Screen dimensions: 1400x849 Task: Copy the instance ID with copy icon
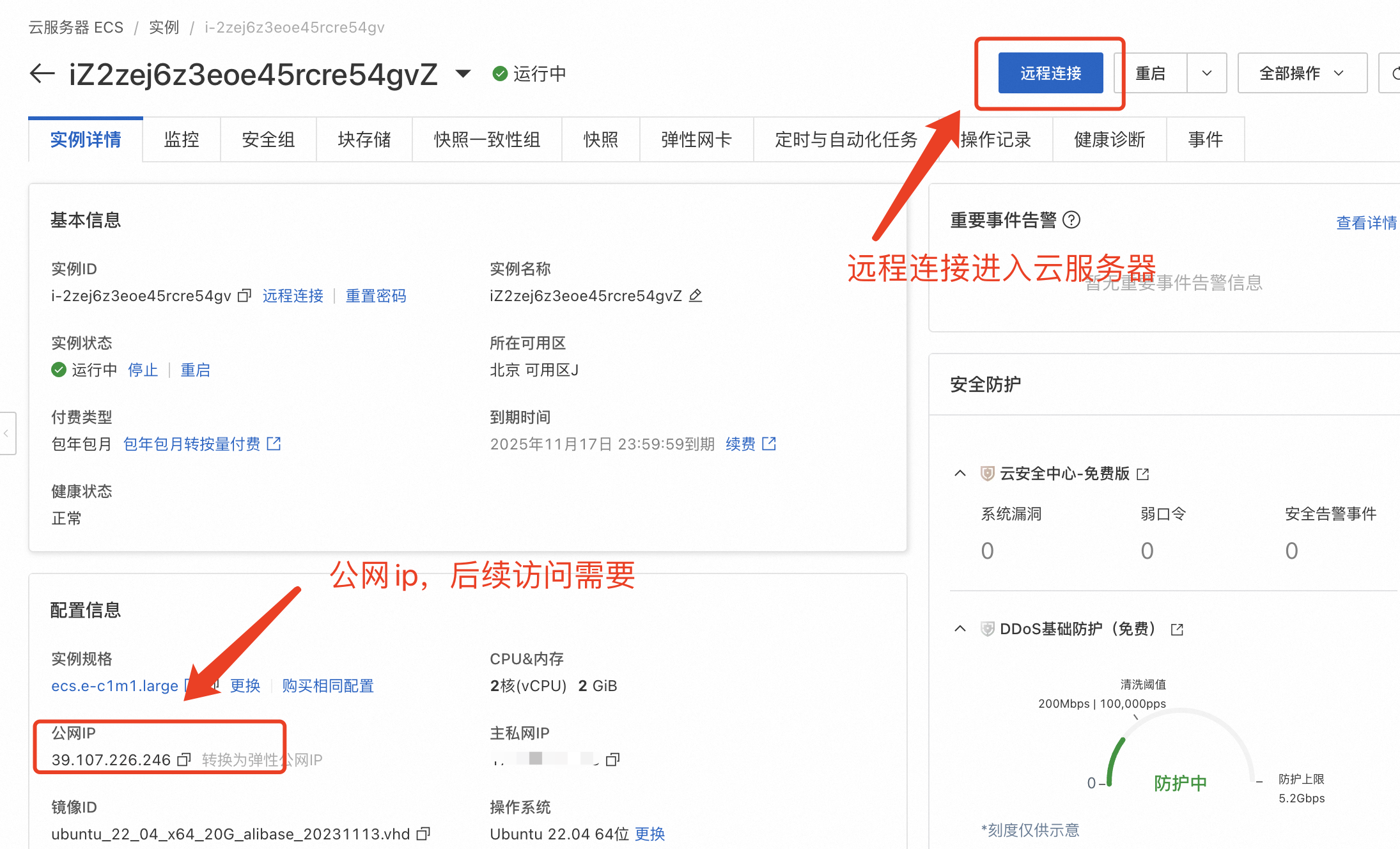244,296
